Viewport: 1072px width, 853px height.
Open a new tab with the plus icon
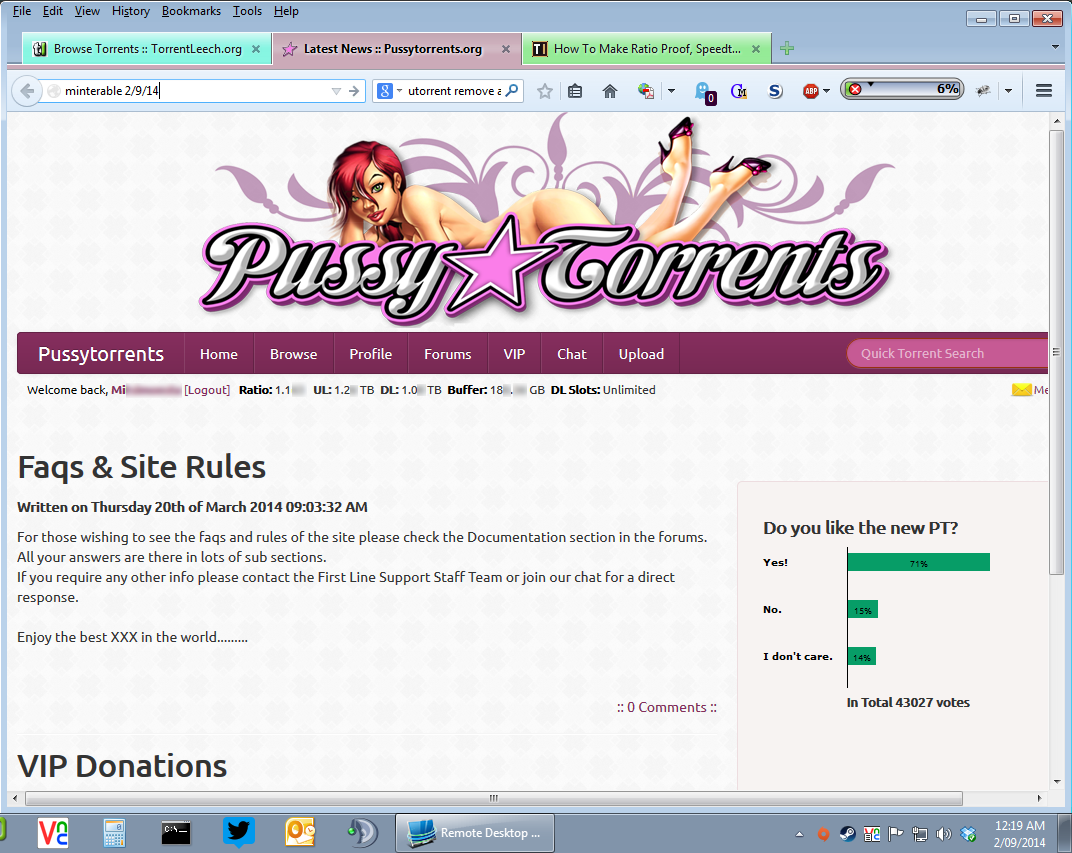(x=787, y=49)
